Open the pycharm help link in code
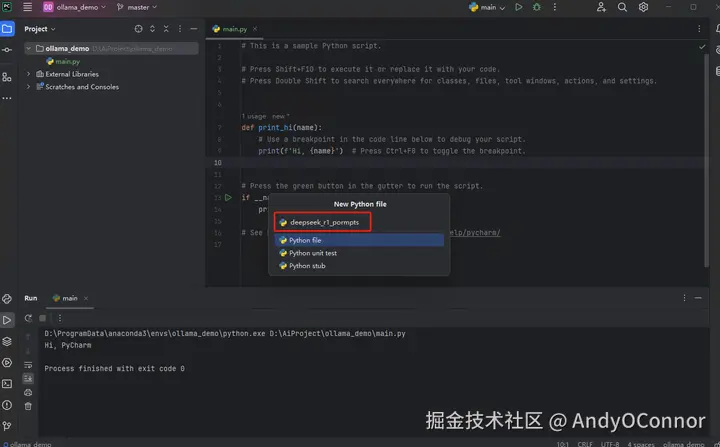Viewport: 720px width, 447px height. (x=475, y=233)
